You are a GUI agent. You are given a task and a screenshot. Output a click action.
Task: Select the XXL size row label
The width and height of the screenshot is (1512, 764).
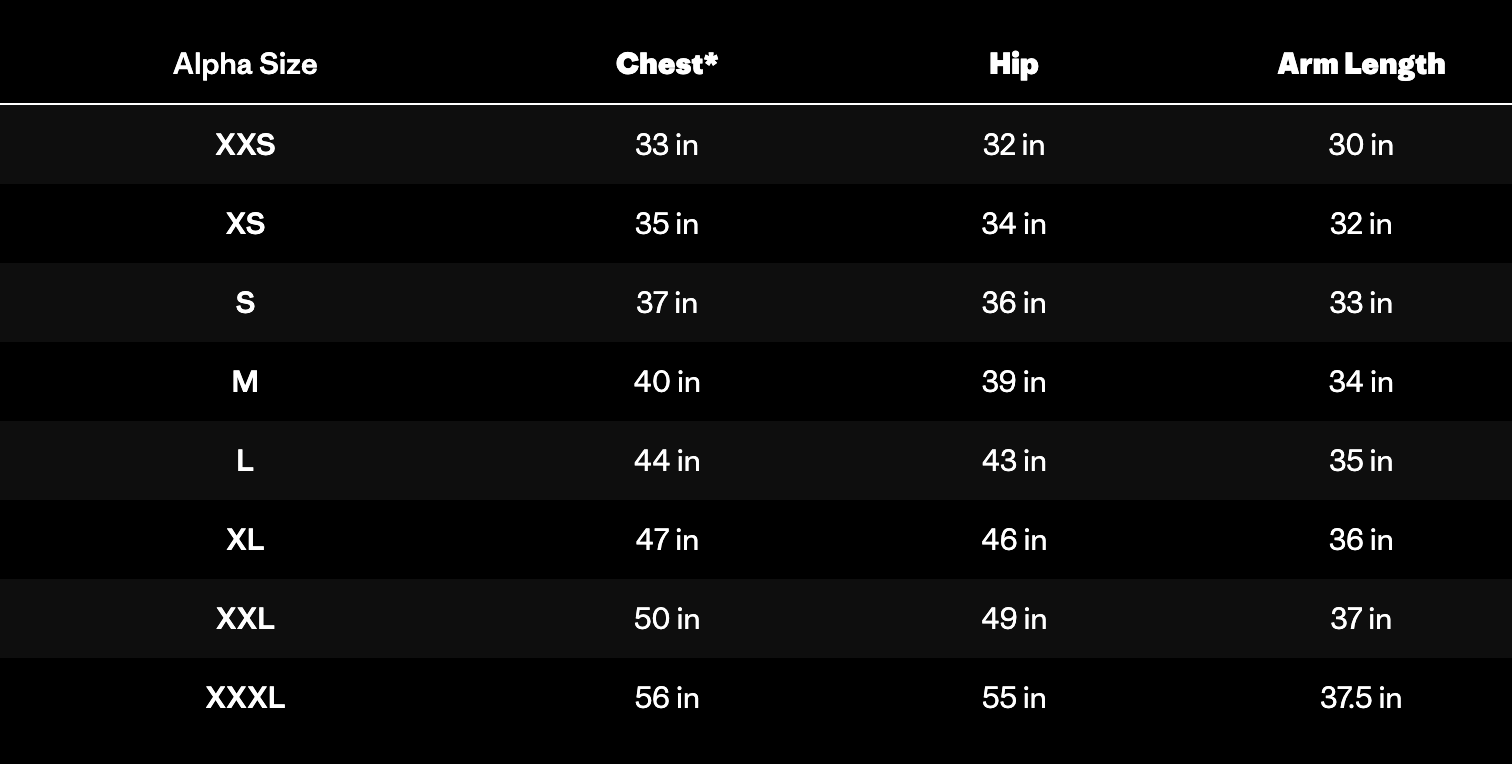pos(245,619)
